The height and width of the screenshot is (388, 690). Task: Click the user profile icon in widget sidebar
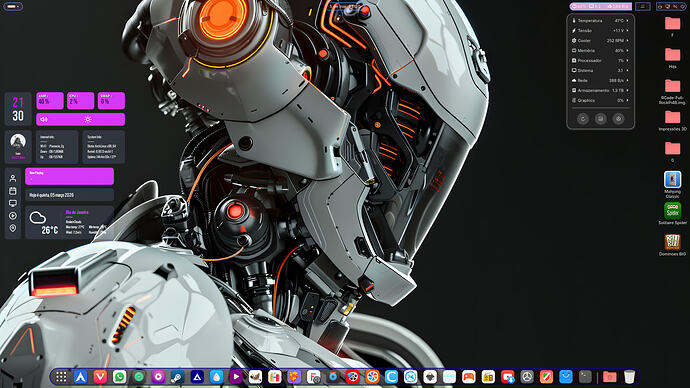[13, 178]
